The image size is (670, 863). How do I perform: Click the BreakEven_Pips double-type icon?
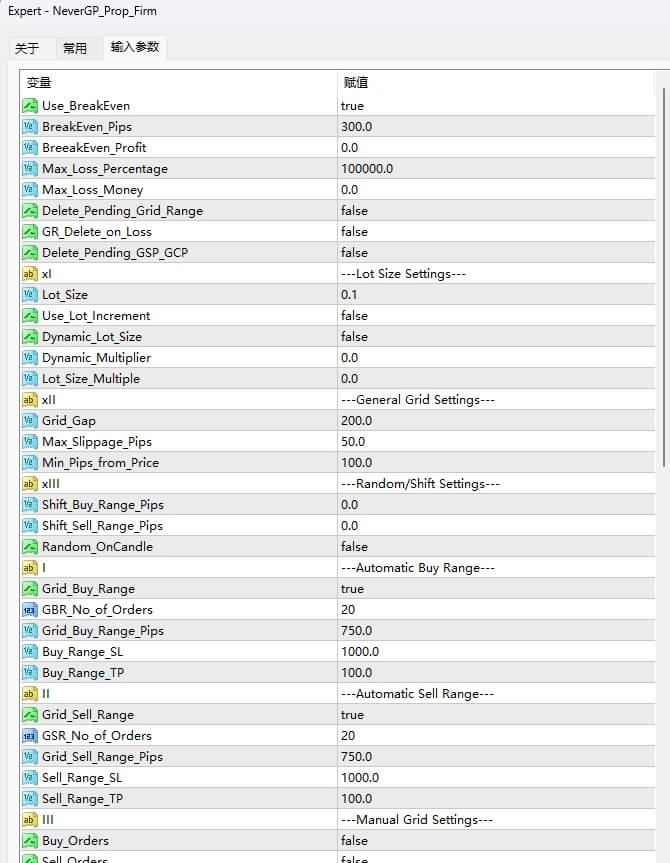(30, 127)
